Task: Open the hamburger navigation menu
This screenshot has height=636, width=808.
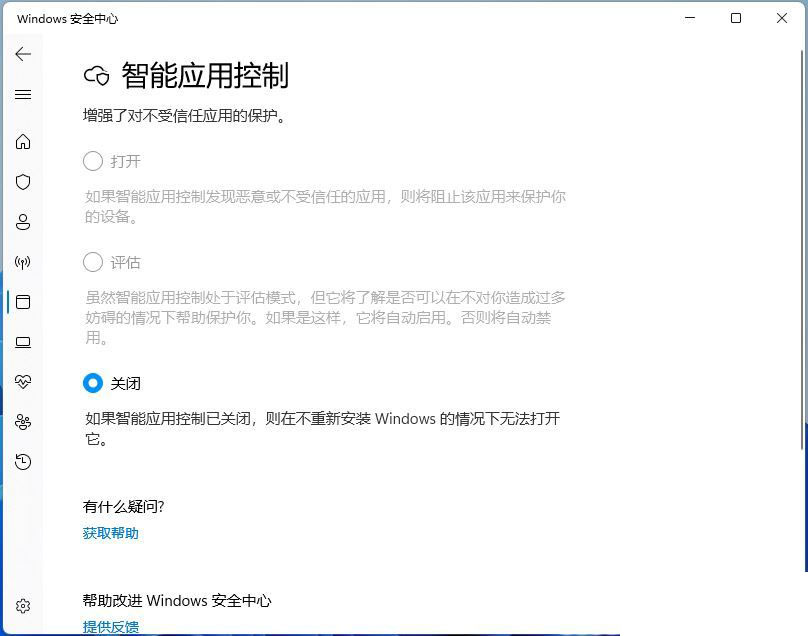Action: (23, 95)
